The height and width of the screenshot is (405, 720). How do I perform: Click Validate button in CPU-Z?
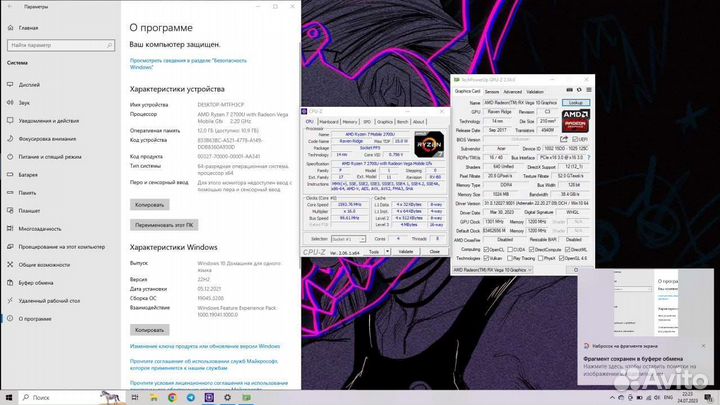pos(405,252)
